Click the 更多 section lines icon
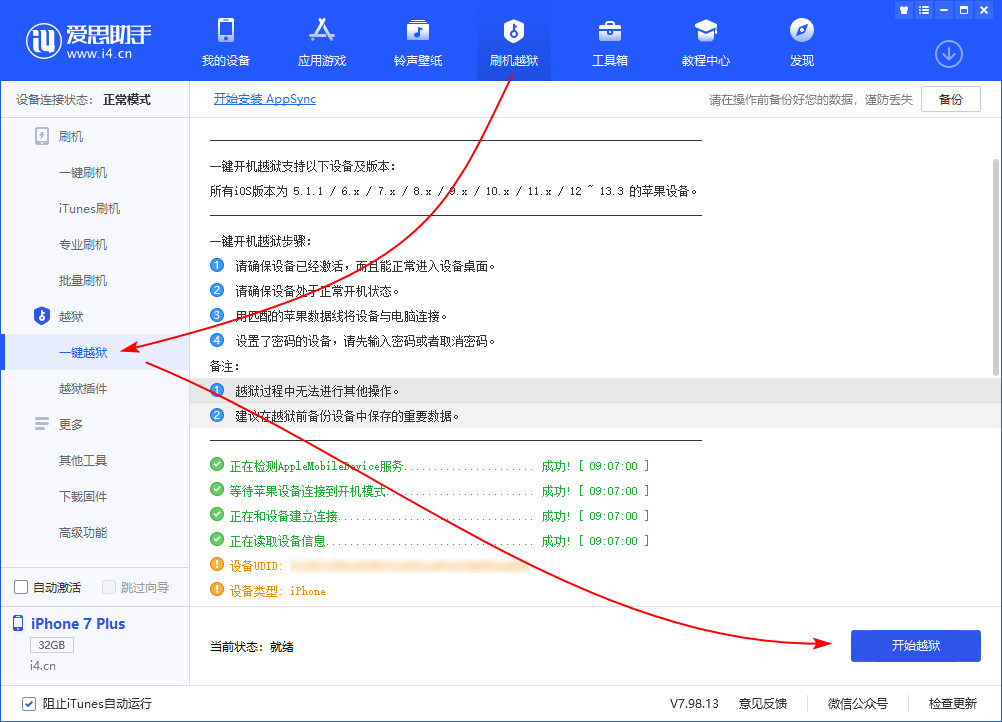The width and height of the screenshot is (1002, 722). tap(42, 424)
